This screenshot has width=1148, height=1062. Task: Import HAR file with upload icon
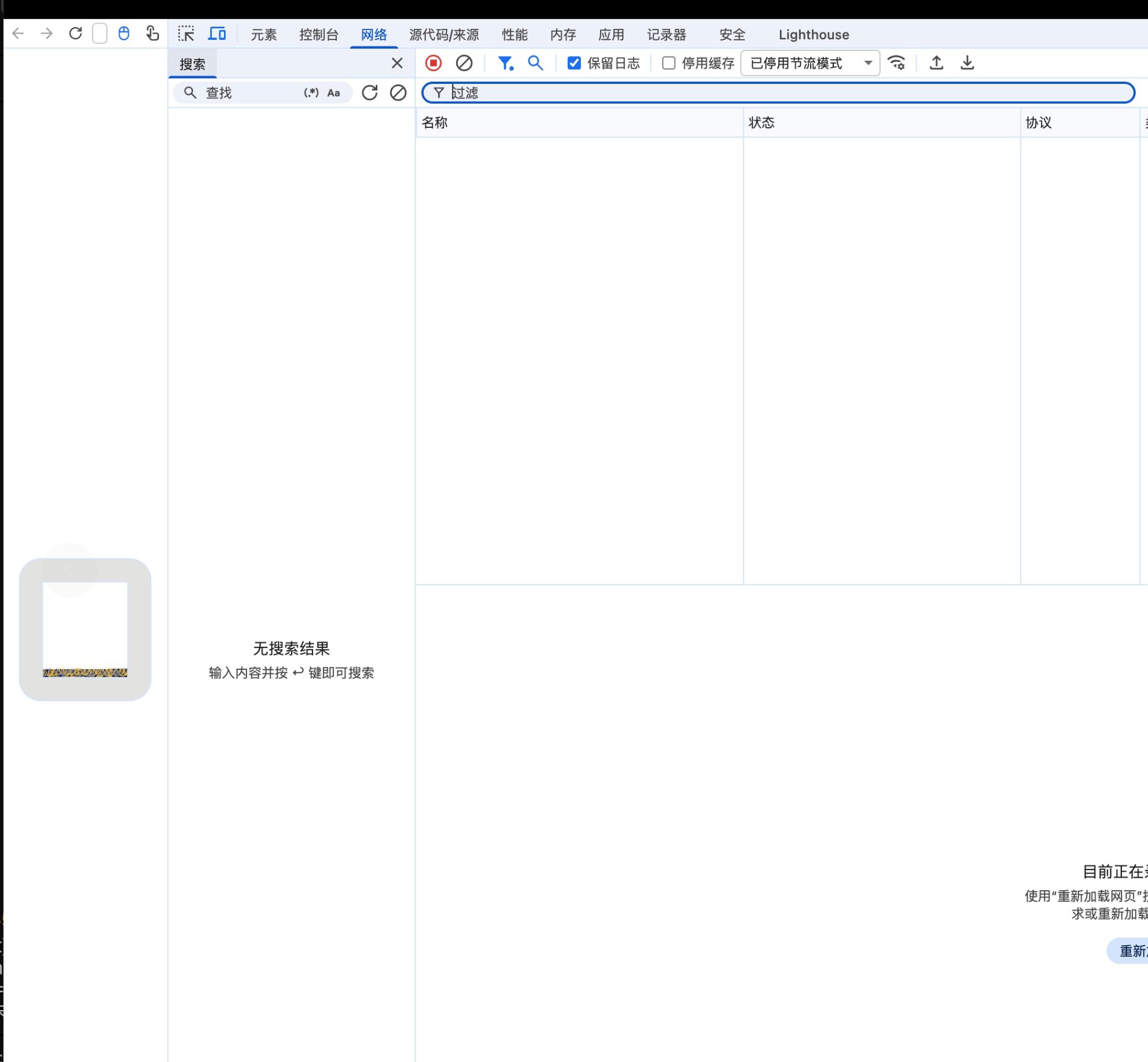[x=937, y=63]
